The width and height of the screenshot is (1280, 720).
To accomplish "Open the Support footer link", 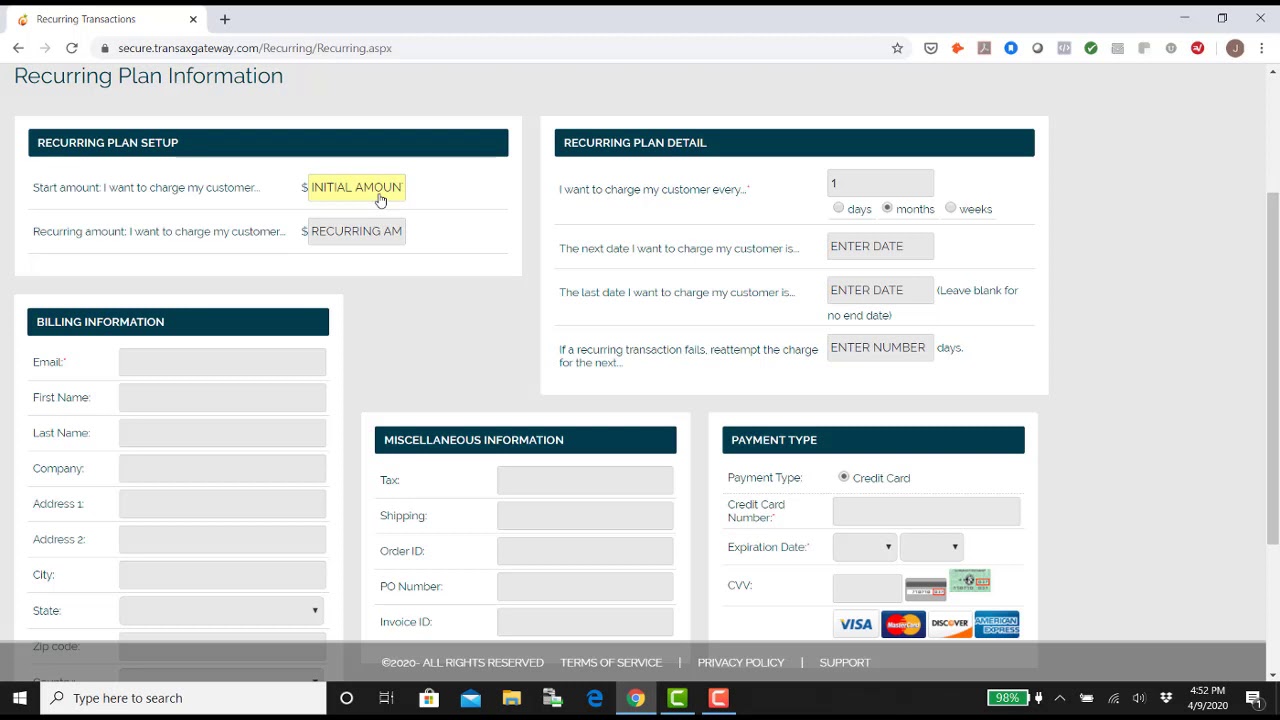I will click(845, 662).
